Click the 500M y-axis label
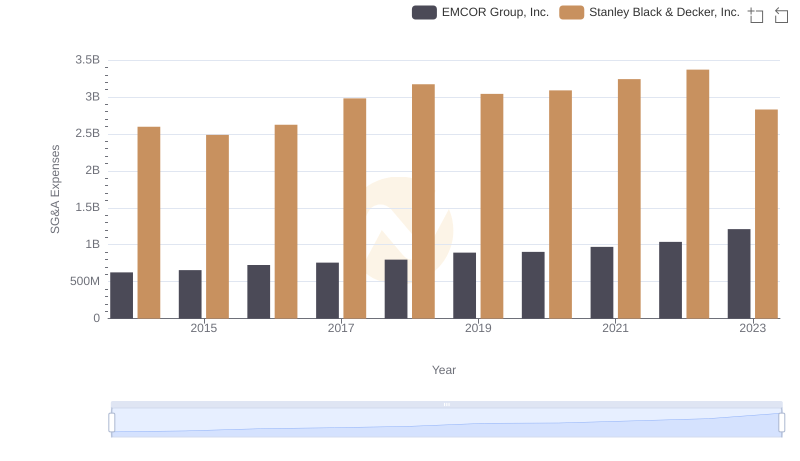Screen dimensions: 800x461 click(85, 281)
